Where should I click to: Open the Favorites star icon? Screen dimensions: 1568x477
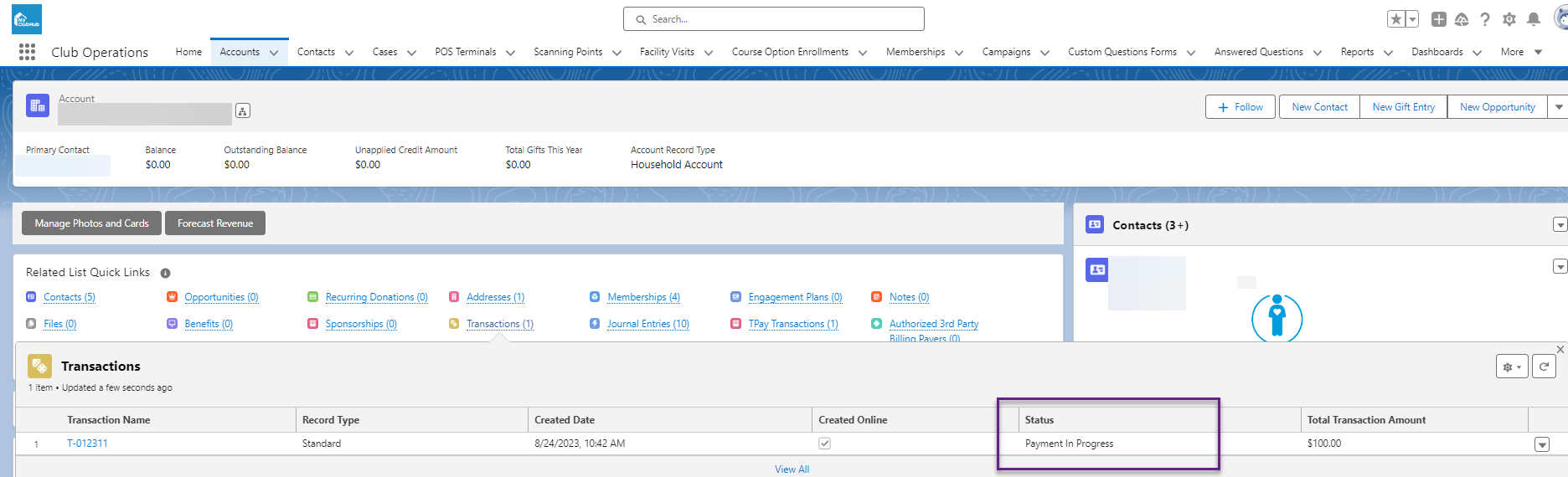[x=1395, y=19]
